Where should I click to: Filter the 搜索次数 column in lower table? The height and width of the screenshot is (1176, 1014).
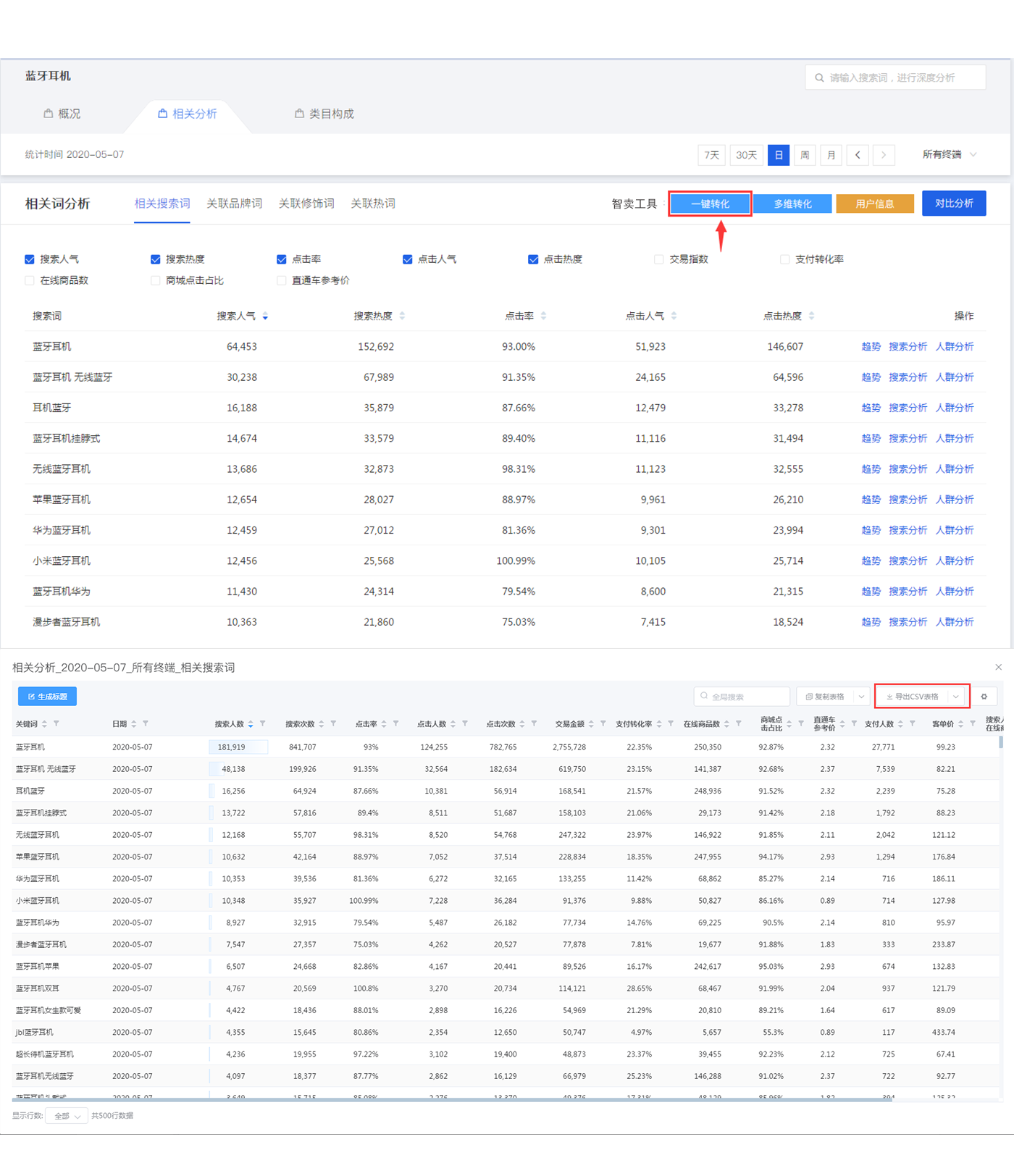point(333,723)
